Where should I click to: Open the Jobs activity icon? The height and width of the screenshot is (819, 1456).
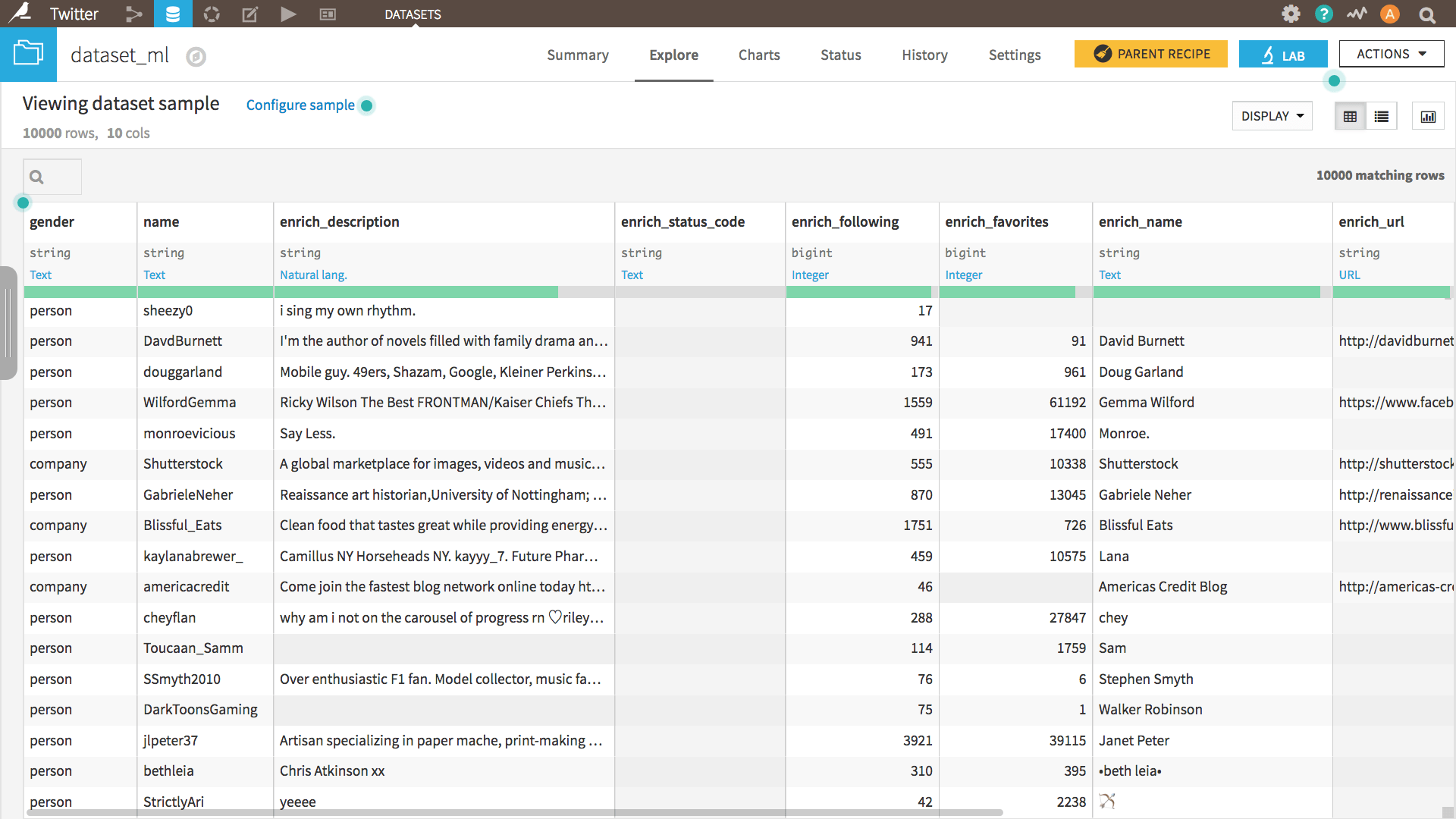(212, 14)
